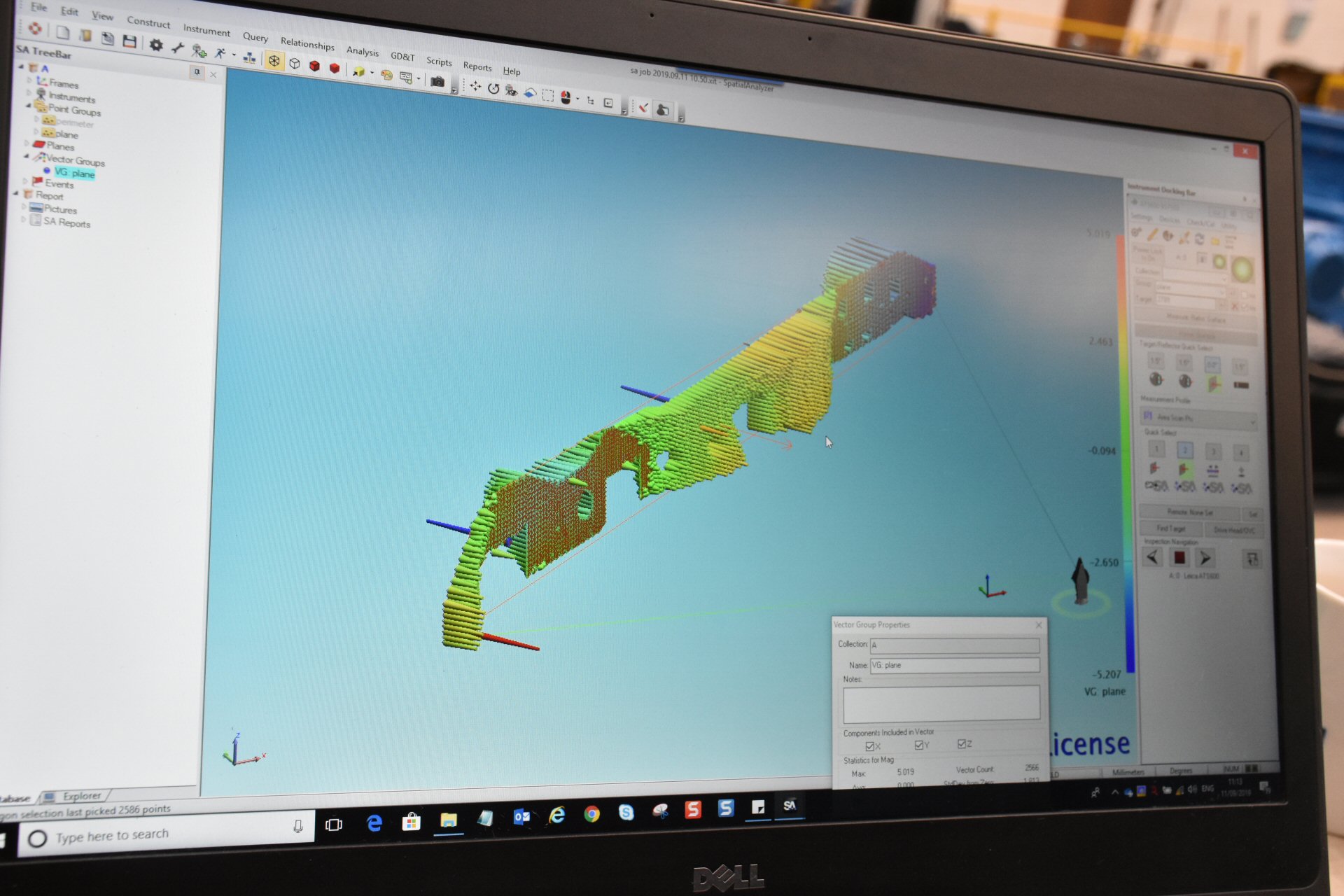Click the dashed rectangle selection icon
The height and width of the screenshot is (896, 1344).
(547, 95)
